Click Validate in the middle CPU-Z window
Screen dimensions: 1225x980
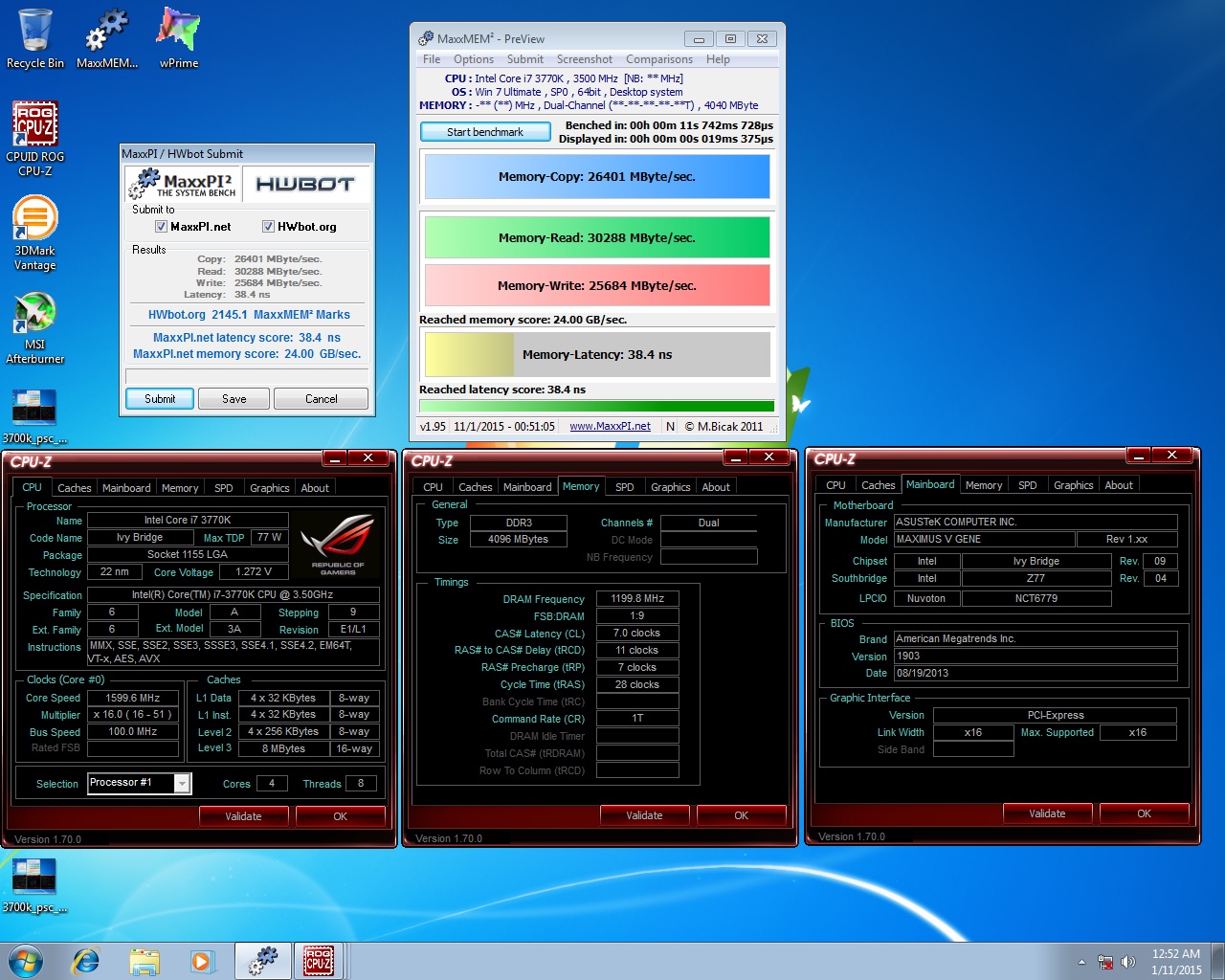click(x=644, y=815)
